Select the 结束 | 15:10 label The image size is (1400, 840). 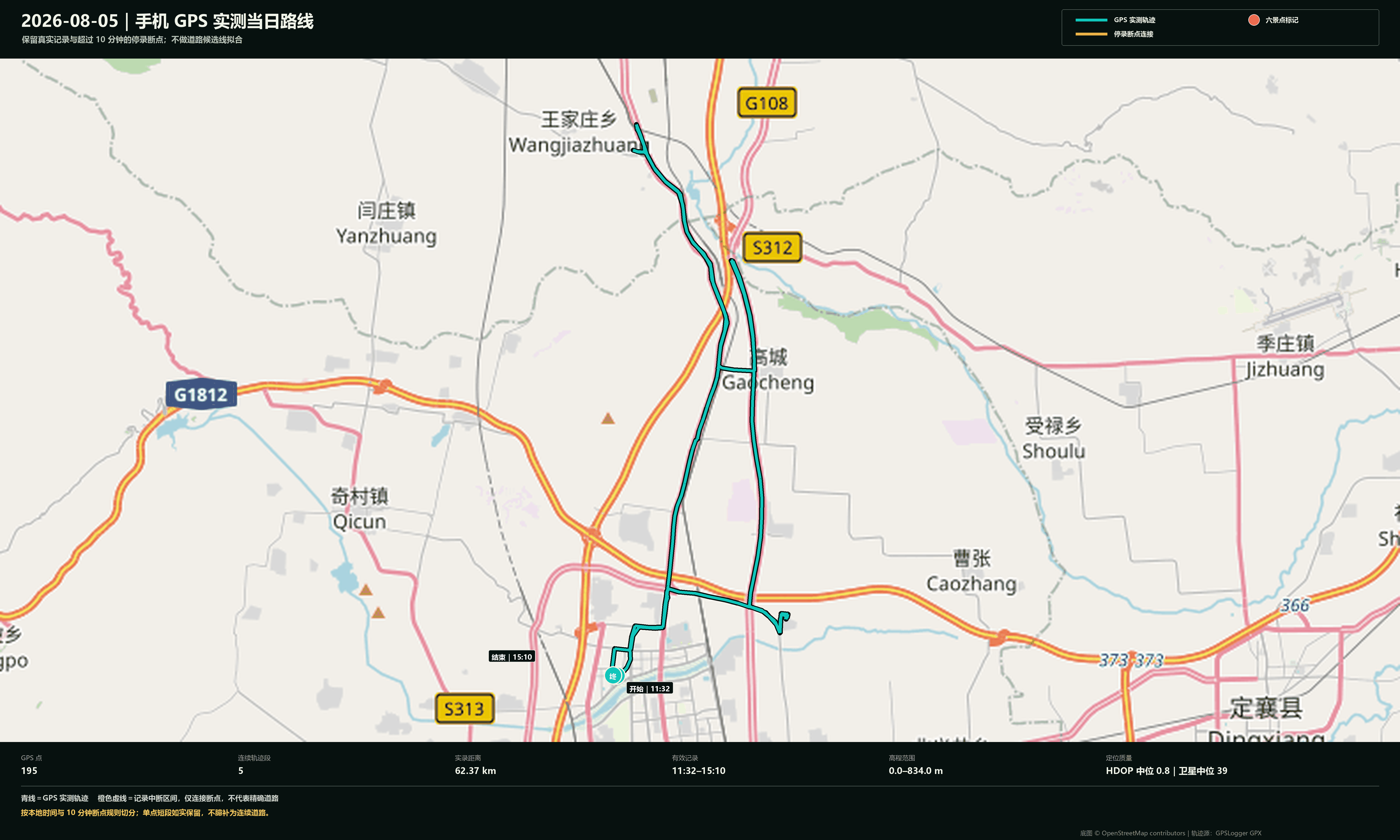511,657
